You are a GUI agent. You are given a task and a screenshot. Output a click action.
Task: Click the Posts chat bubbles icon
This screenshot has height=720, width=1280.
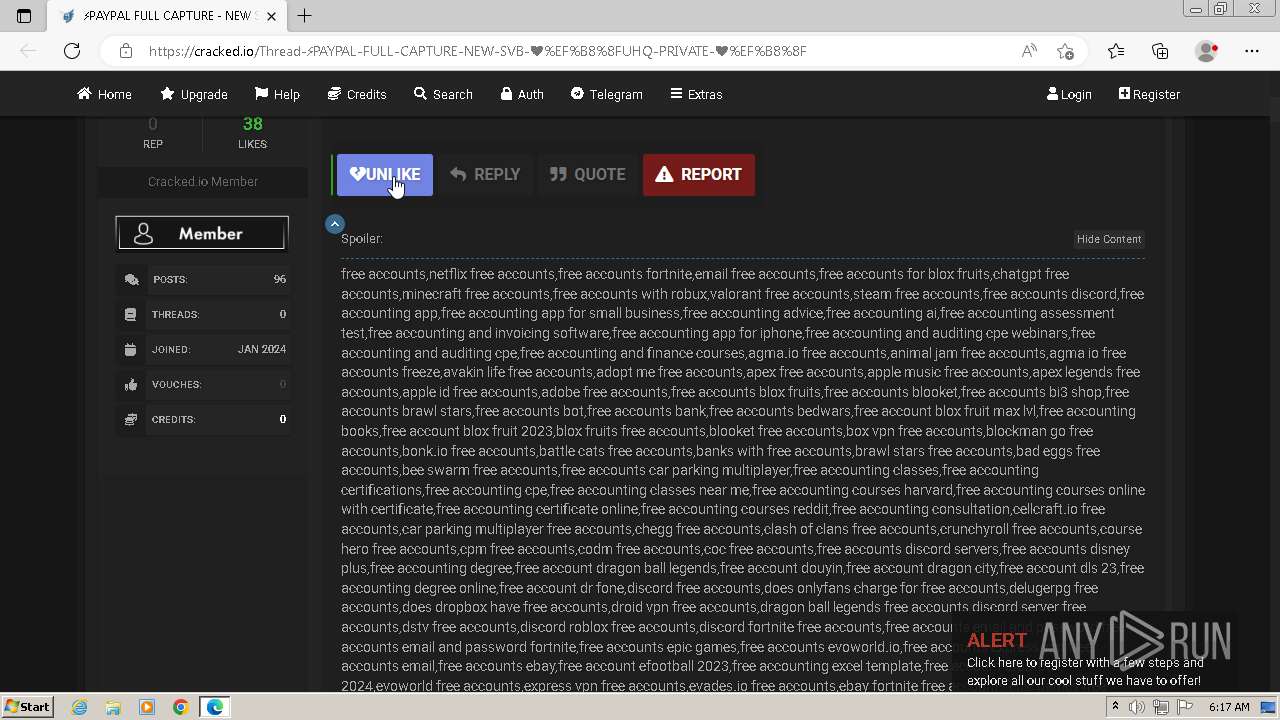[131, 280]
